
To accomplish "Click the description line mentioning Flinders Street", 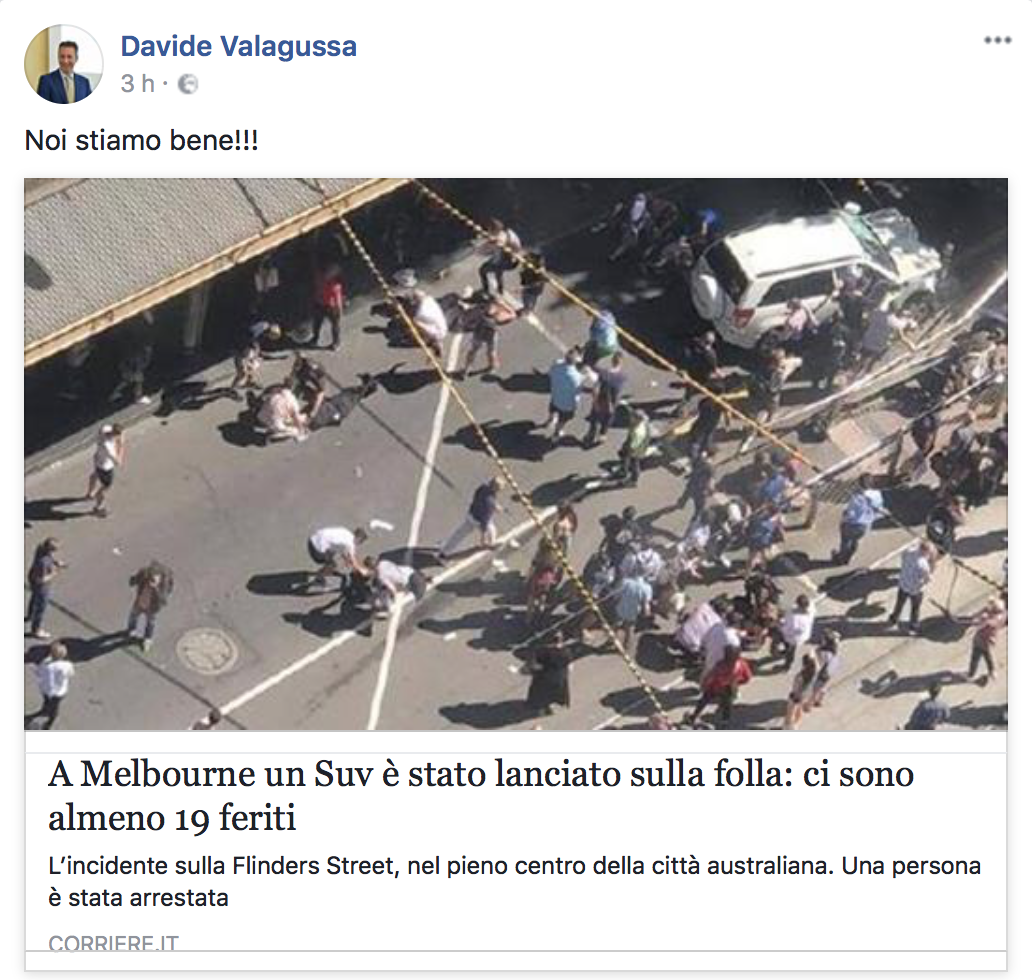I will pyautogui.click(x=514, y=865).
